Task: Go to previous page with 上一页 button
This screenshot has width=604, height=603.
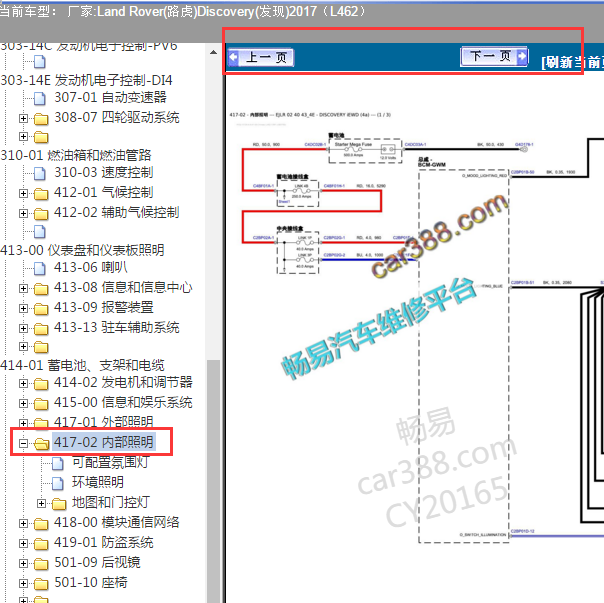Action: (x=261, y=57)
